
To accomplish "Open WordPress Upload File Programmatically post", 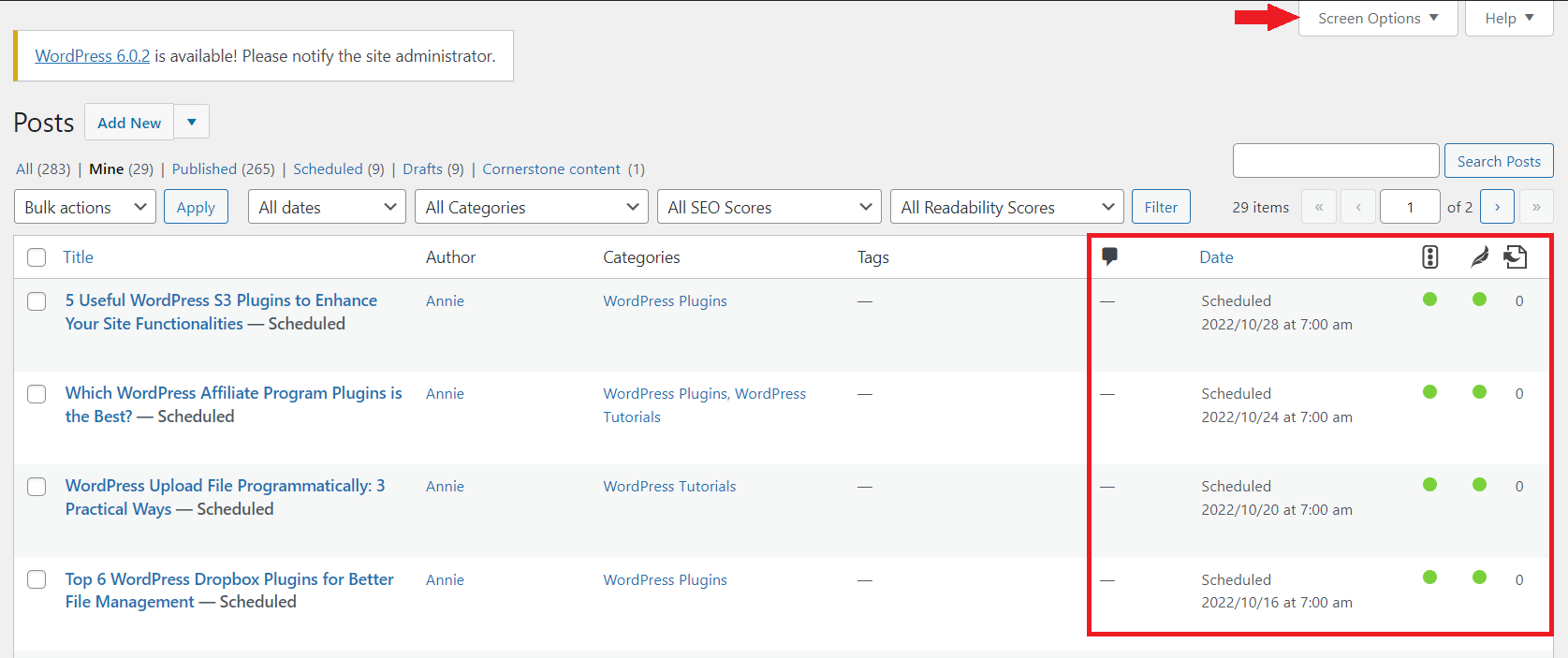I will click(225, 497).
